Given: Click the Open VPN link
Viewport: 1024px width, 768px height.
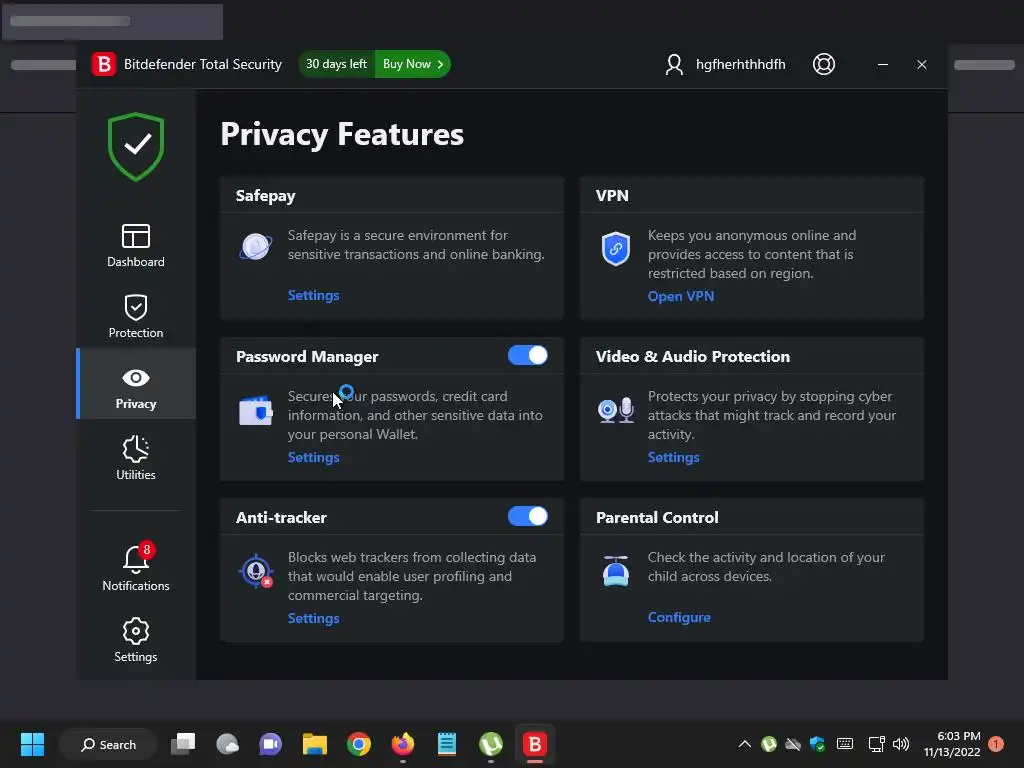Looking at the screenshot, I should coord(680,296).
